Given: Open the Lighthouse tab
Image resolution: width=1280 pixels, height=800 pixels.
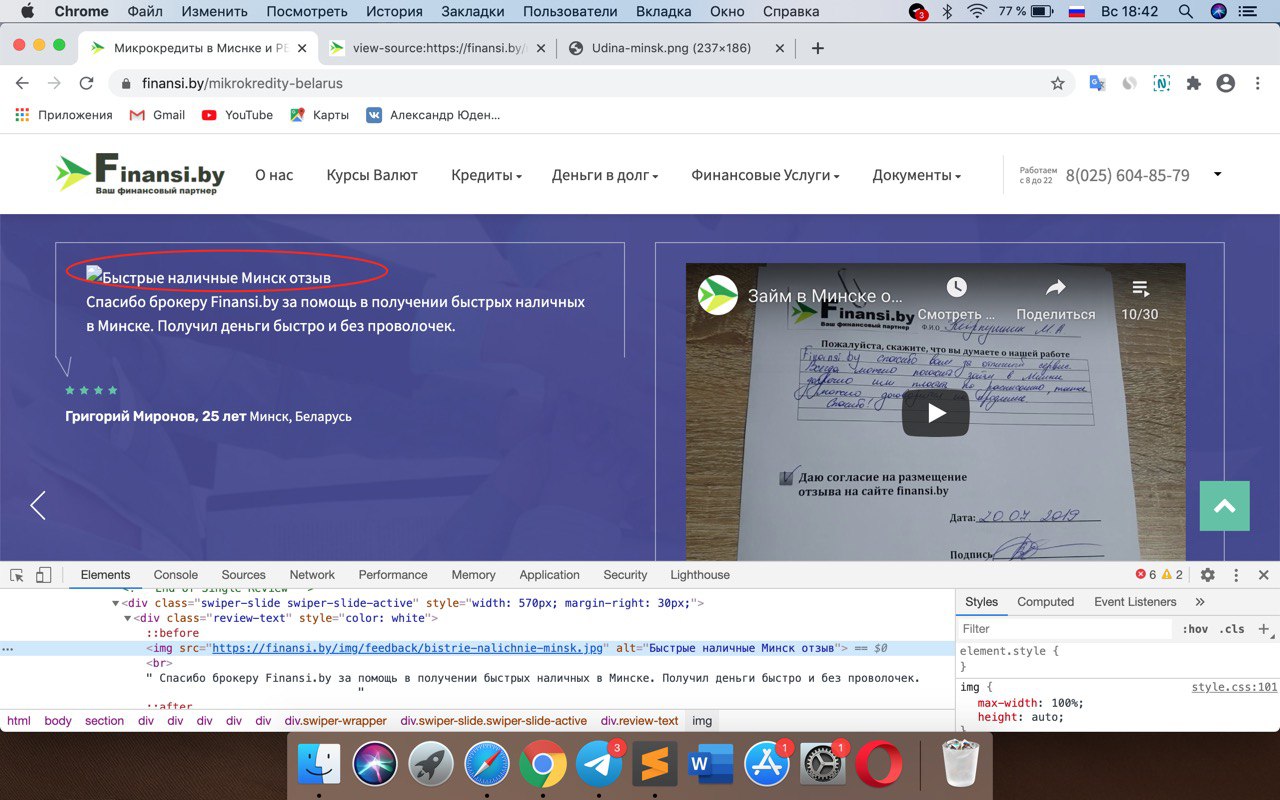Looking at the screenshot, I should (x=700, y=575).
